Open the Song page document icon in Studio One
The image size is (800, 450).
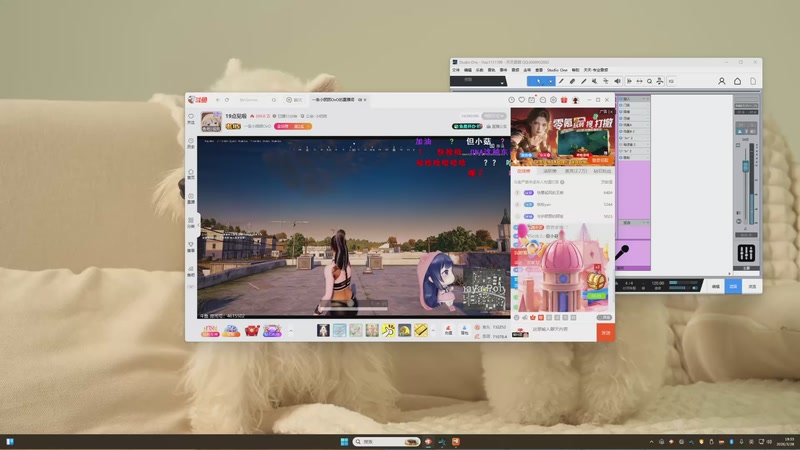pos(753,81)
